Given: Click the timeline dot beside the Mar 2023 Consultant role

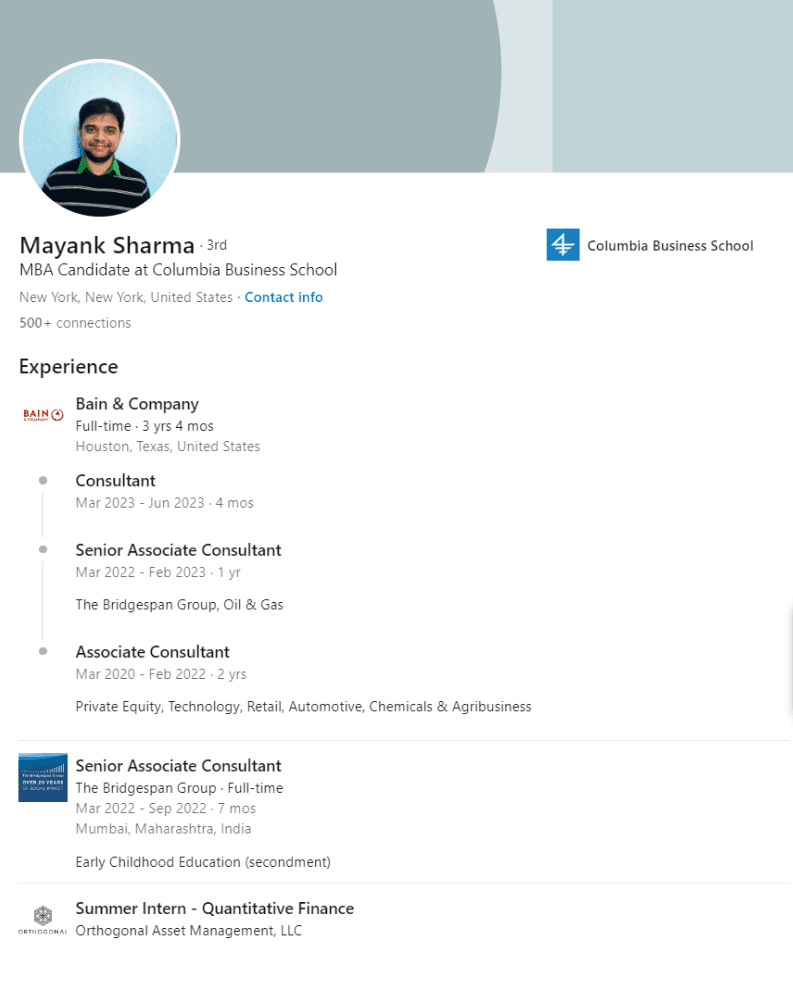Looking at the screenshot, I should tap(43, 480).
